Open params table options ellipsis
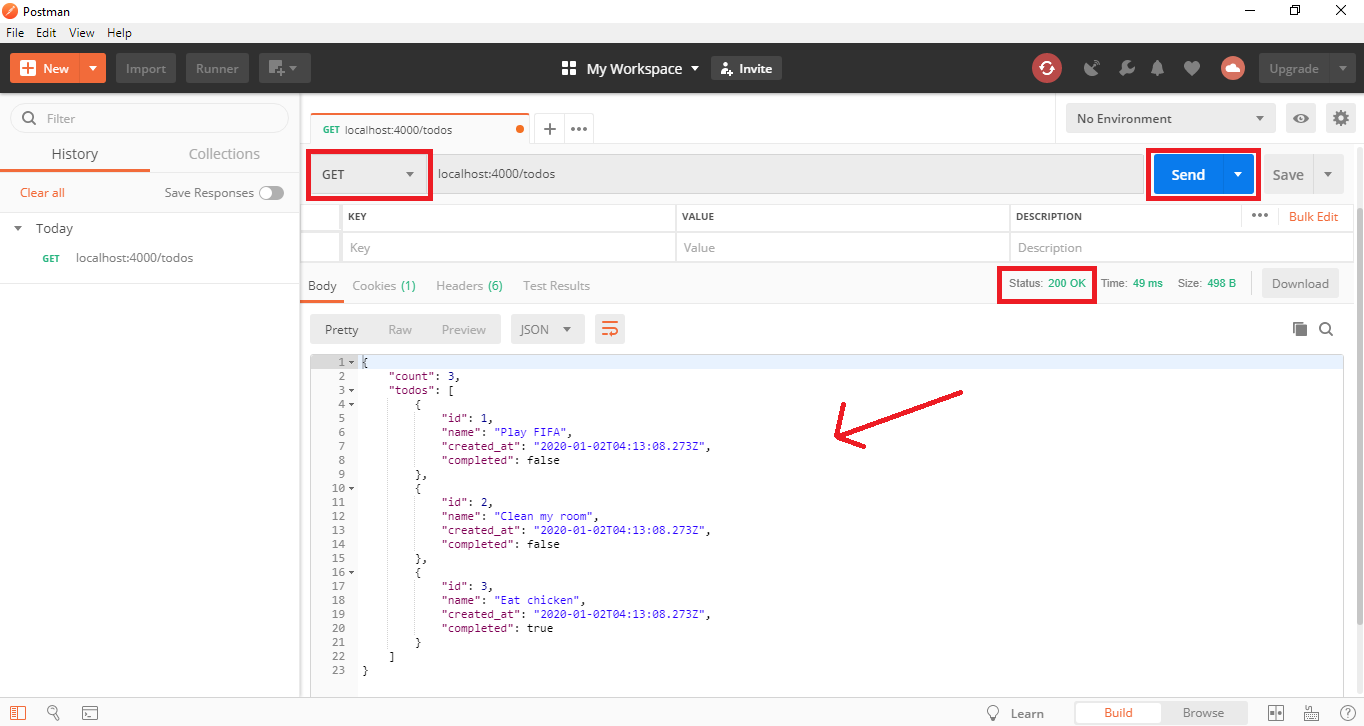The height and width of the screenshot is (726, 1364). (x=1259, y=216)
